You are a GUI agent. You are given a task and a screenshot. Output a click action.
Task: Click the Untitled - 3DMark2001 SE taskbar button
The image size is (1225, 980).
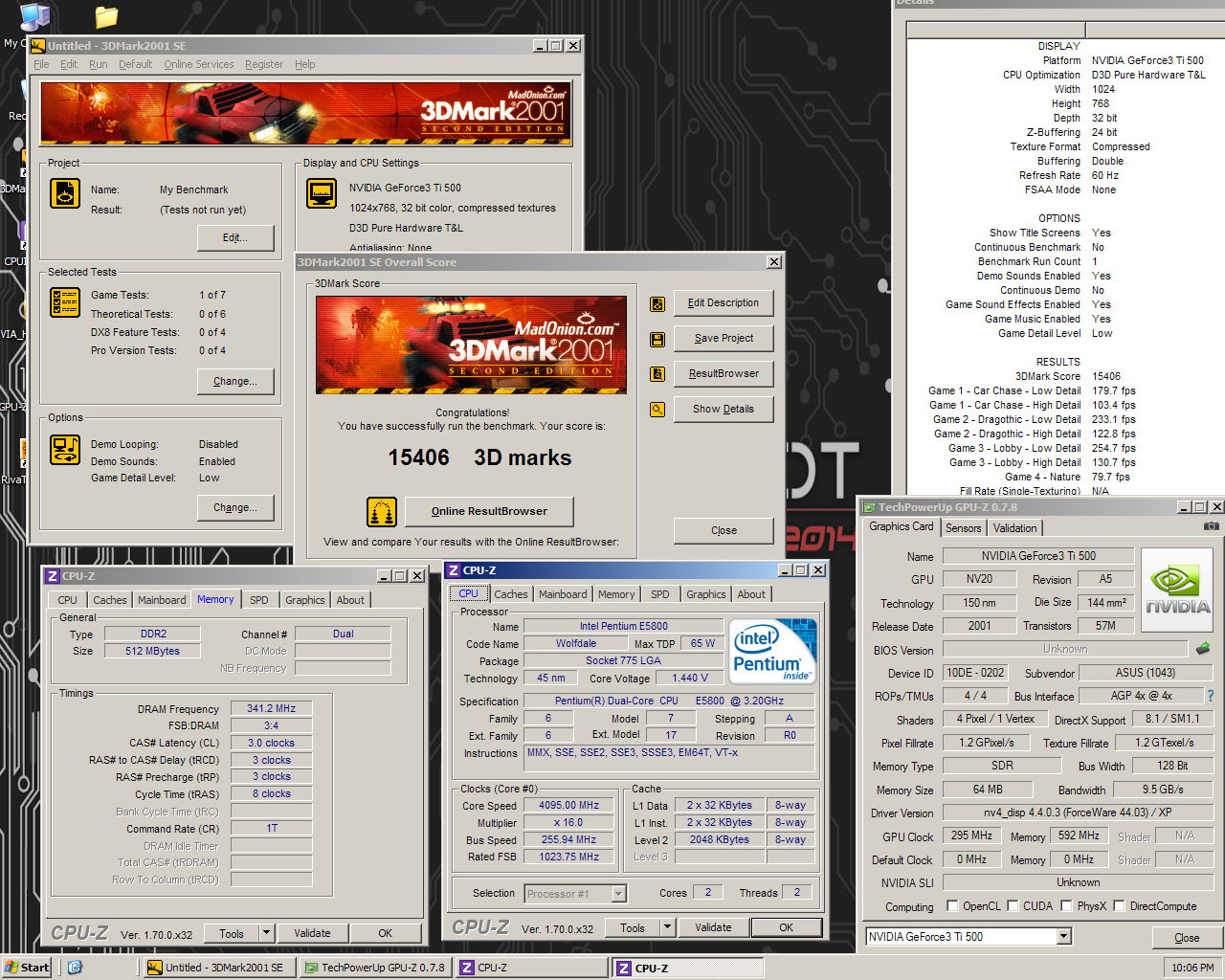click(219, 968)
